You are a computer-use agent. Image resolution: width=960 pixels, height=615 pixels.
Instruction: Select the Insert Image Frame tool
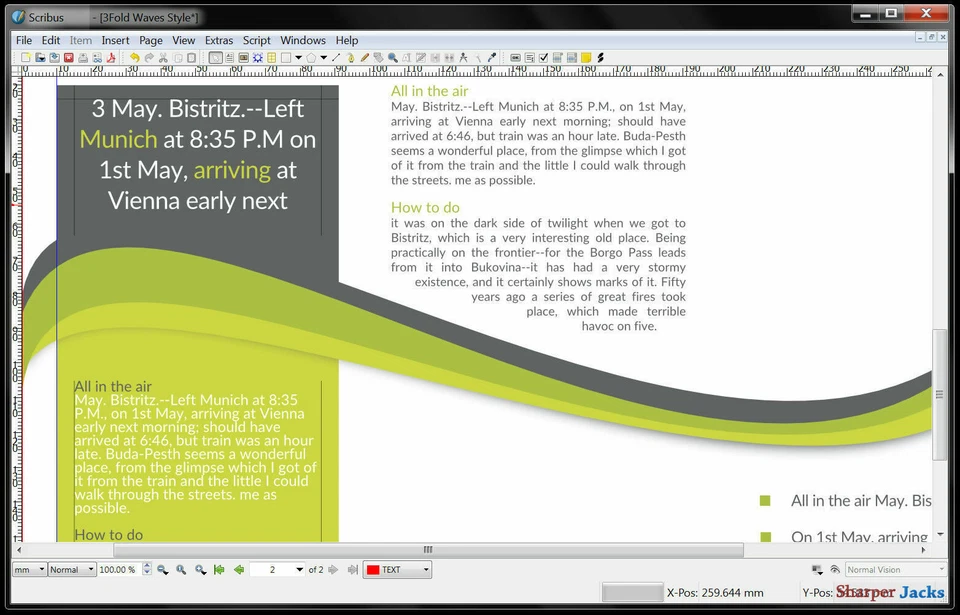pyautogui.click(x=244, y=57)
